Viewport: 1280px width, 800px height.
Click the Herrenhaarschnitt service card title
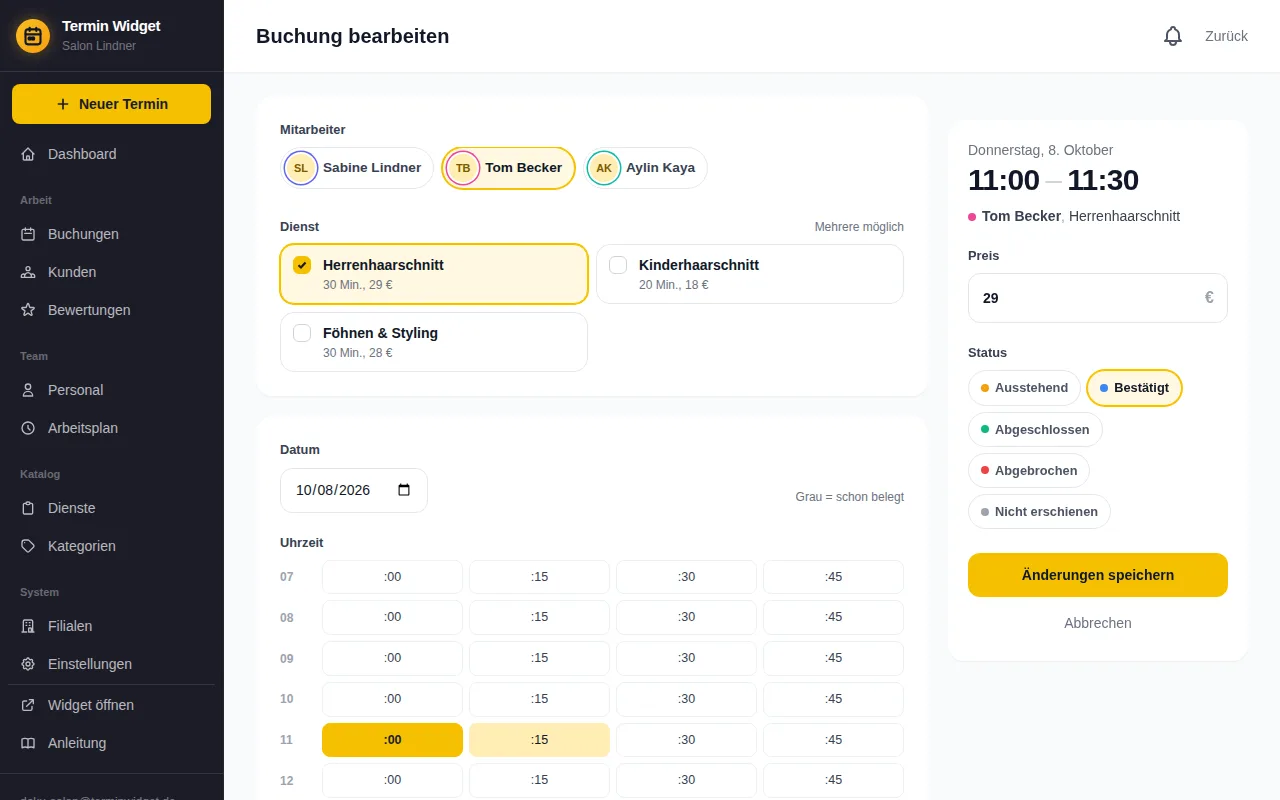383,265
